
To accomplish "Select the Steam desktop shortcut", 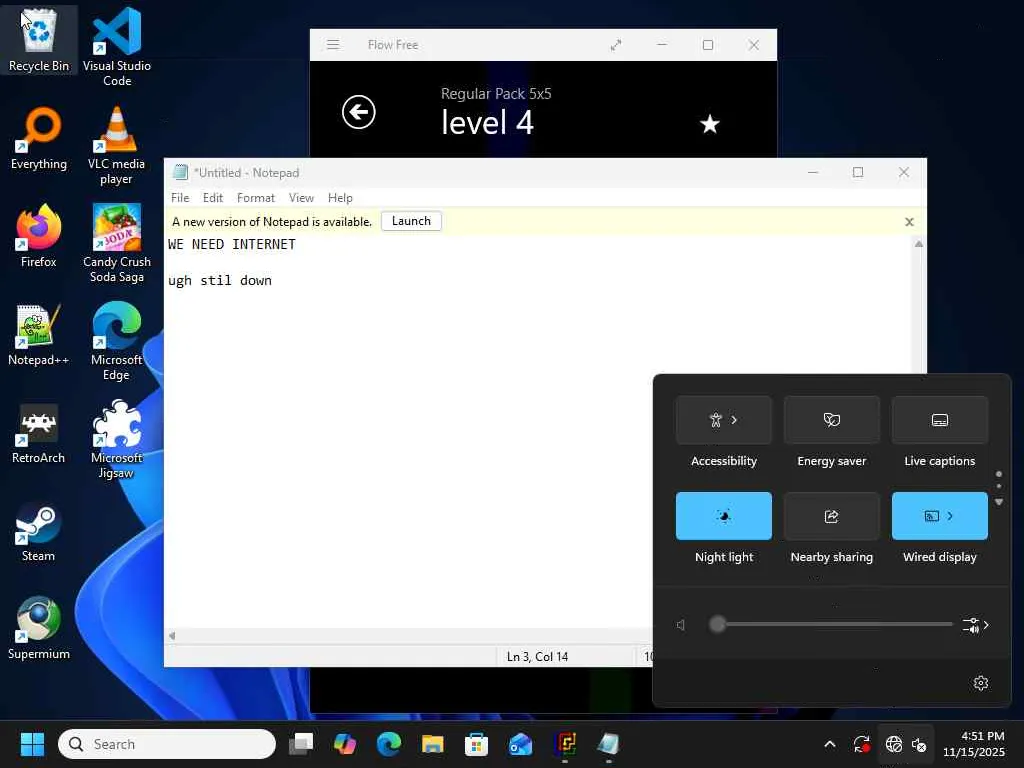I will [x=39, y=531].
